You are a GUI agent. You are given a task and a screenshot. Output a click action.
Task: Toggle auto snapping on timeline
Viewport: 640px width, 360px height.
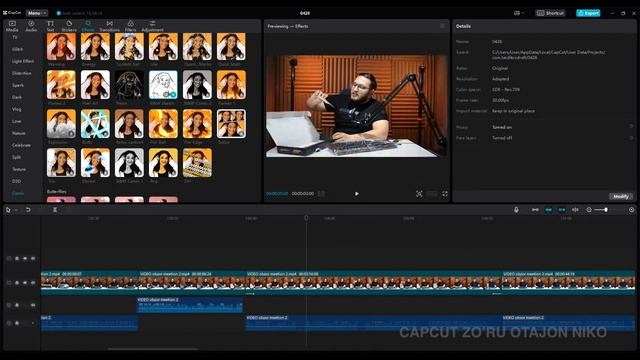pyautogui.click(x=549, y=210)
